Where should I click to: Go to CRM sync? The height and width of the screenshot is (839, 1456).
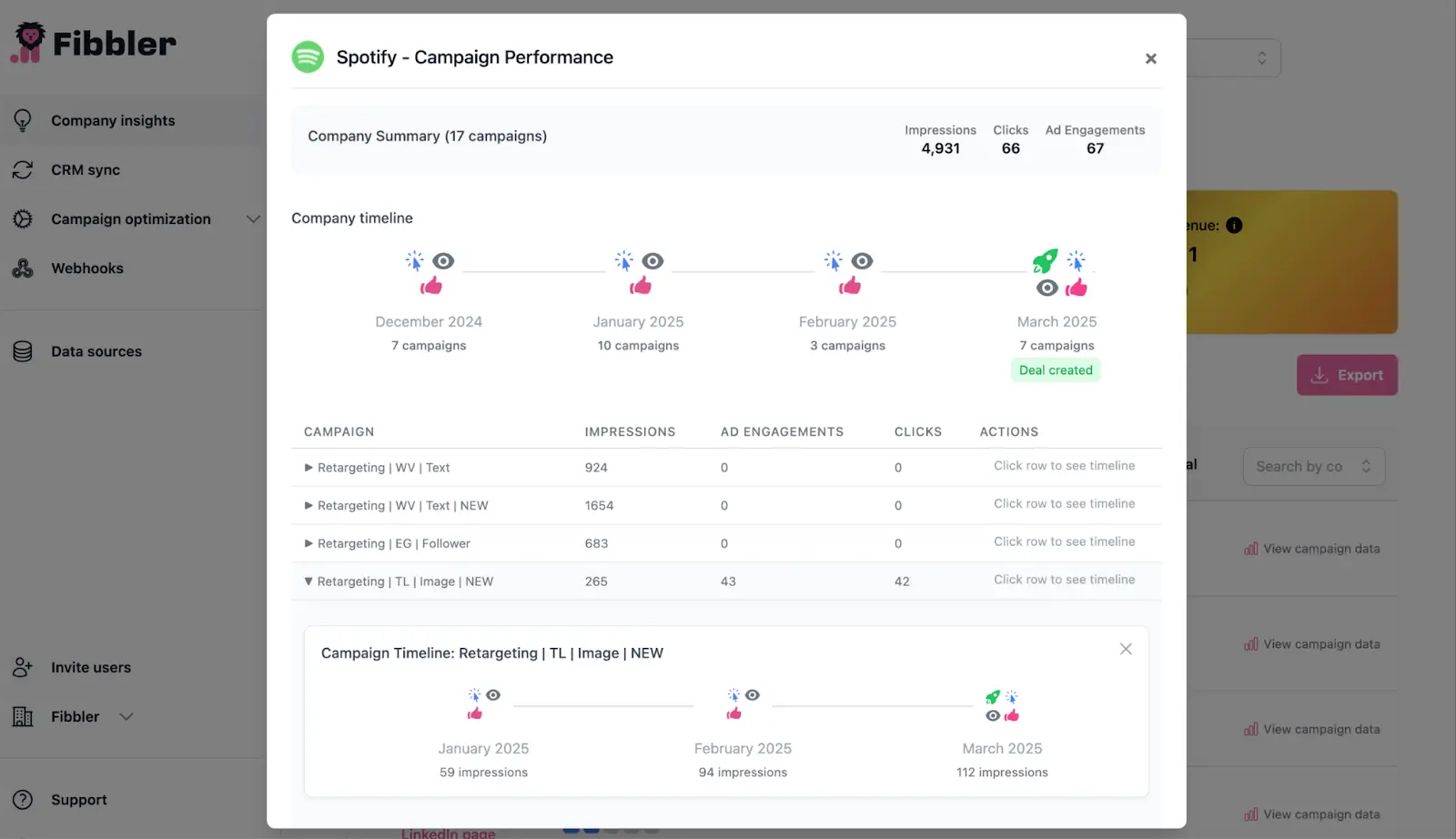tap(85, 170)
